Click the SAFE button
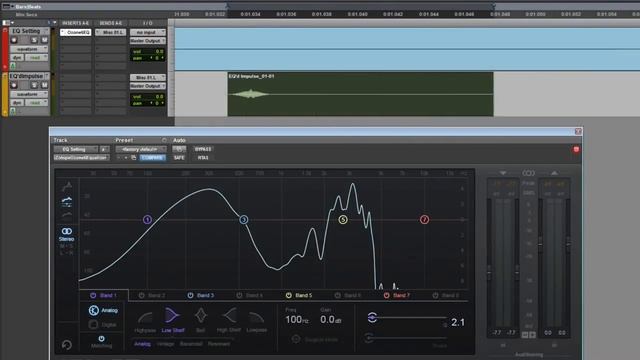 pyautogui.click(x=179, y=158)
